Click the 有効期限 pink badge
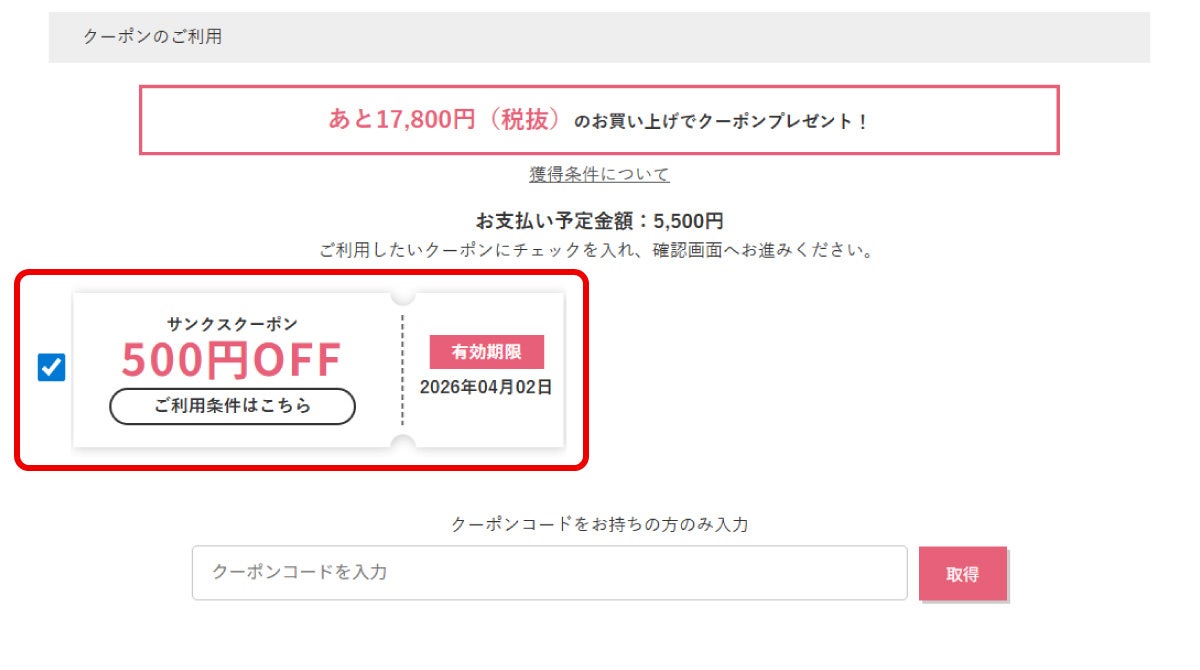This screenshot has height=670, width=1200. tap(486, 352)
